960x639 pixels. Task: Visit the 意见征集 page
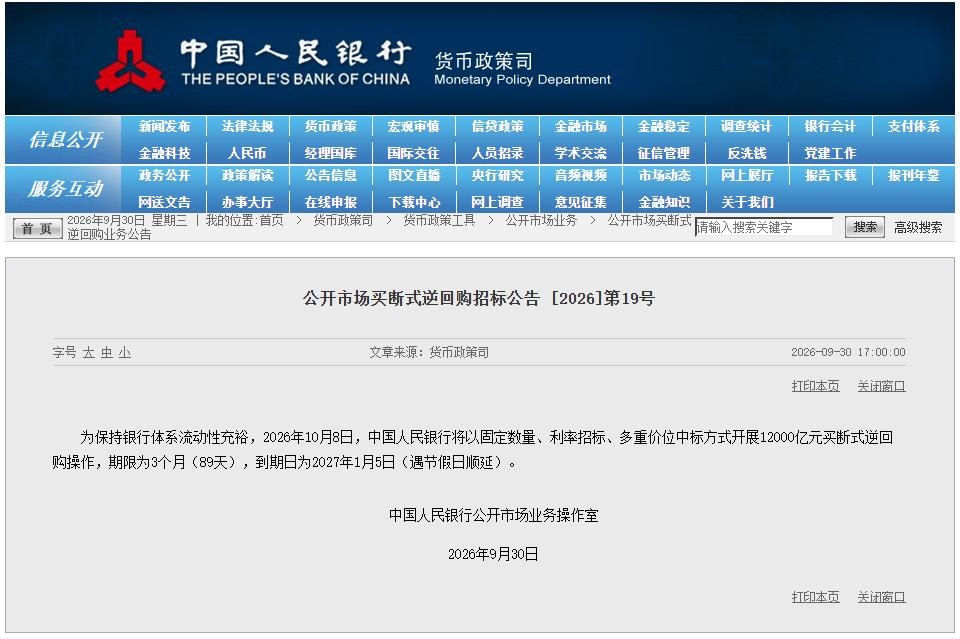click(580, 202)
